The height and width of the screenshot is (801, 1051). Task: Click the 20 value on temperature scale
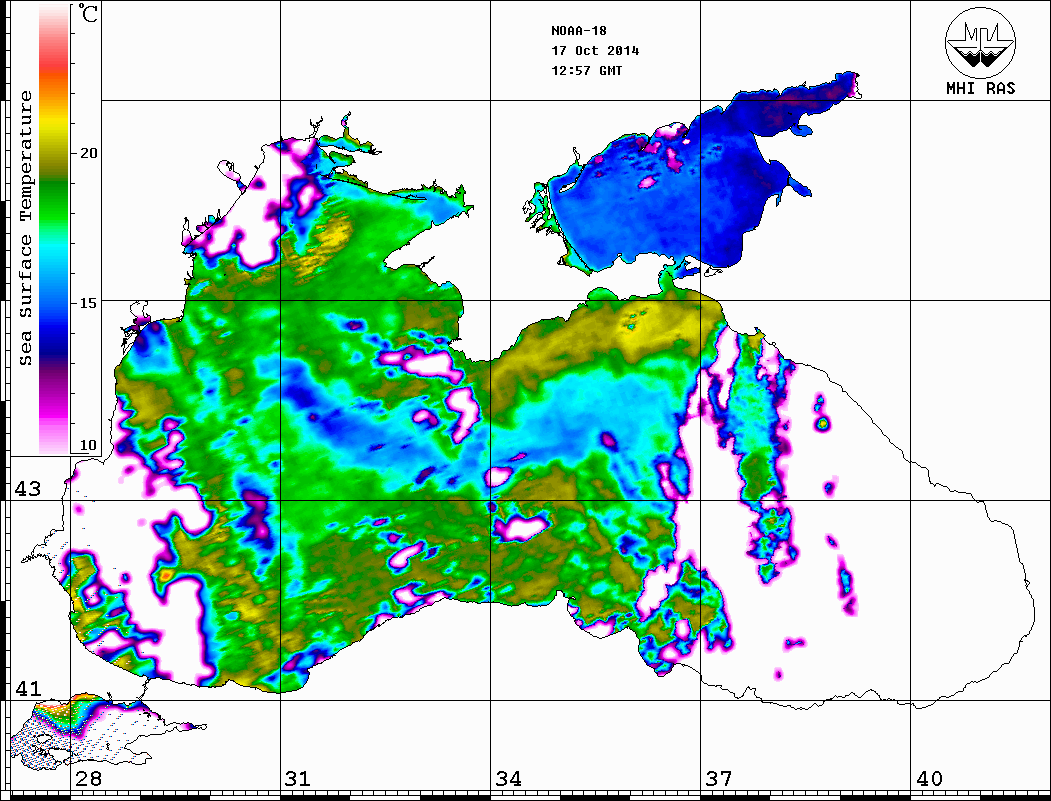[88, 153]
